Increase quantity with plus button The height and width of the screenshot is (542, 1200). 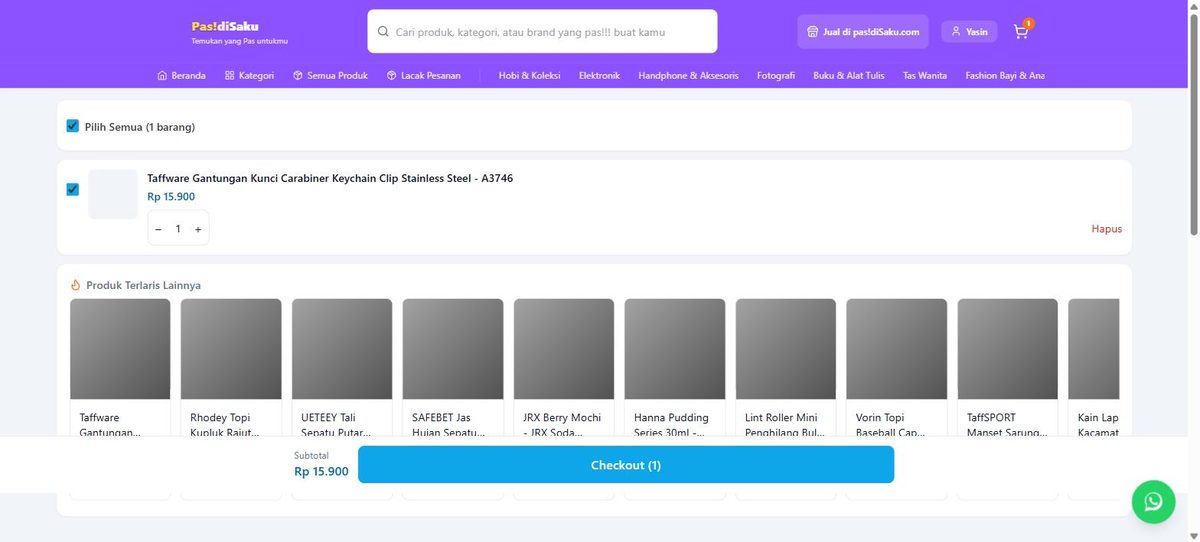tap(198, 229)
